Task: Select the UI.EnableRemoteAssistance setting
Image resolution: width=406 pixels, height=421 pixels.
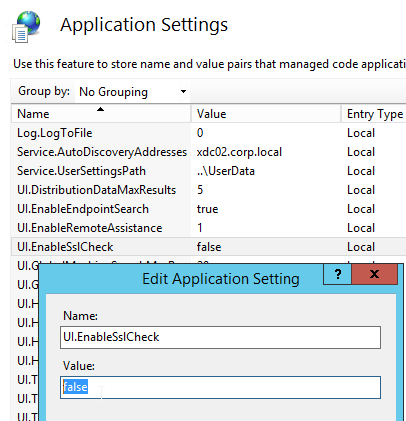Action: 89,228
